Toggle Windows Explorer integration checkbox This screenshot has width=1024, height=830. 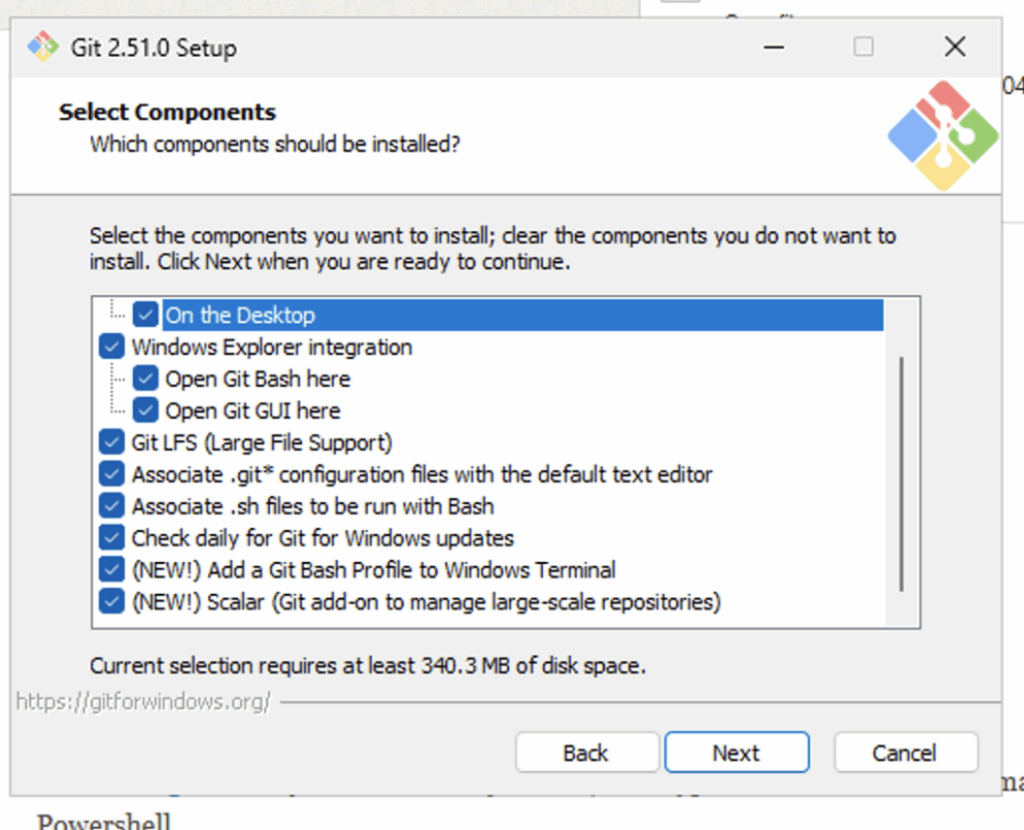(112, 347)
